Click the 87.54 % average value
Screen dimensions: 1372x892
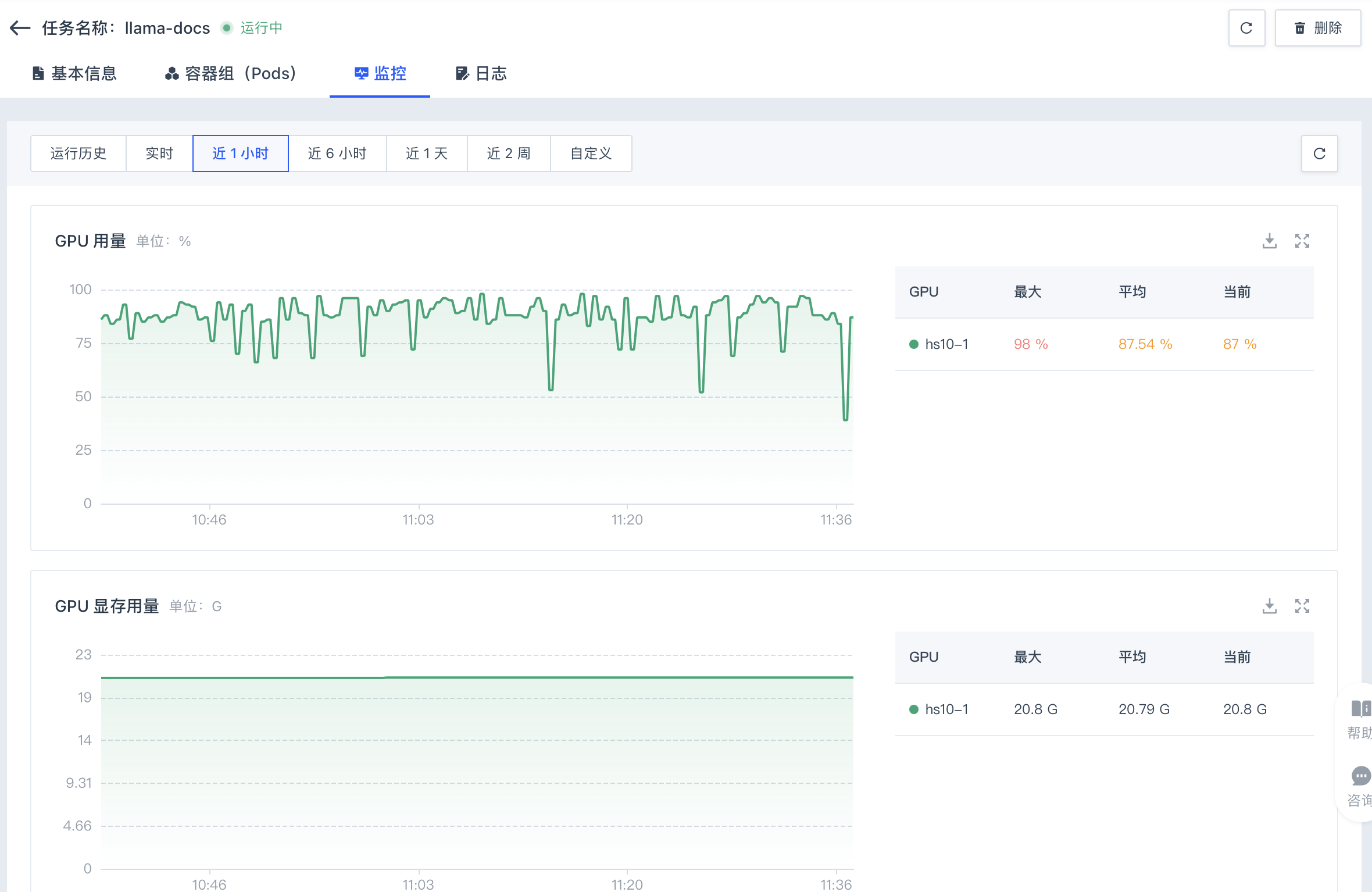click(x=1145, y=344)
